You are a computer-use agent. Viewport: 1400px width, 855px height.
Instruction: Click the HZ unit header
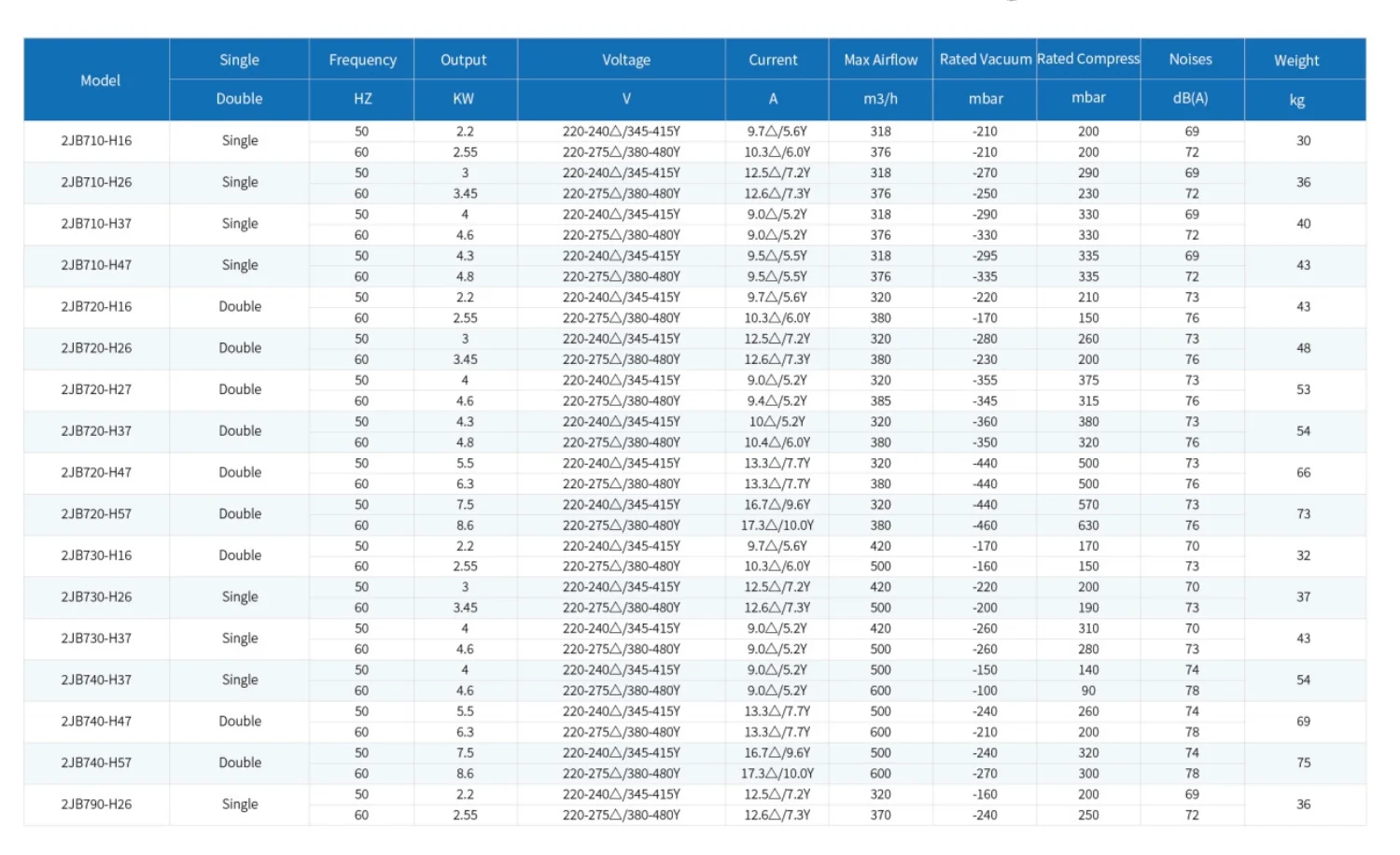(362, 99)
